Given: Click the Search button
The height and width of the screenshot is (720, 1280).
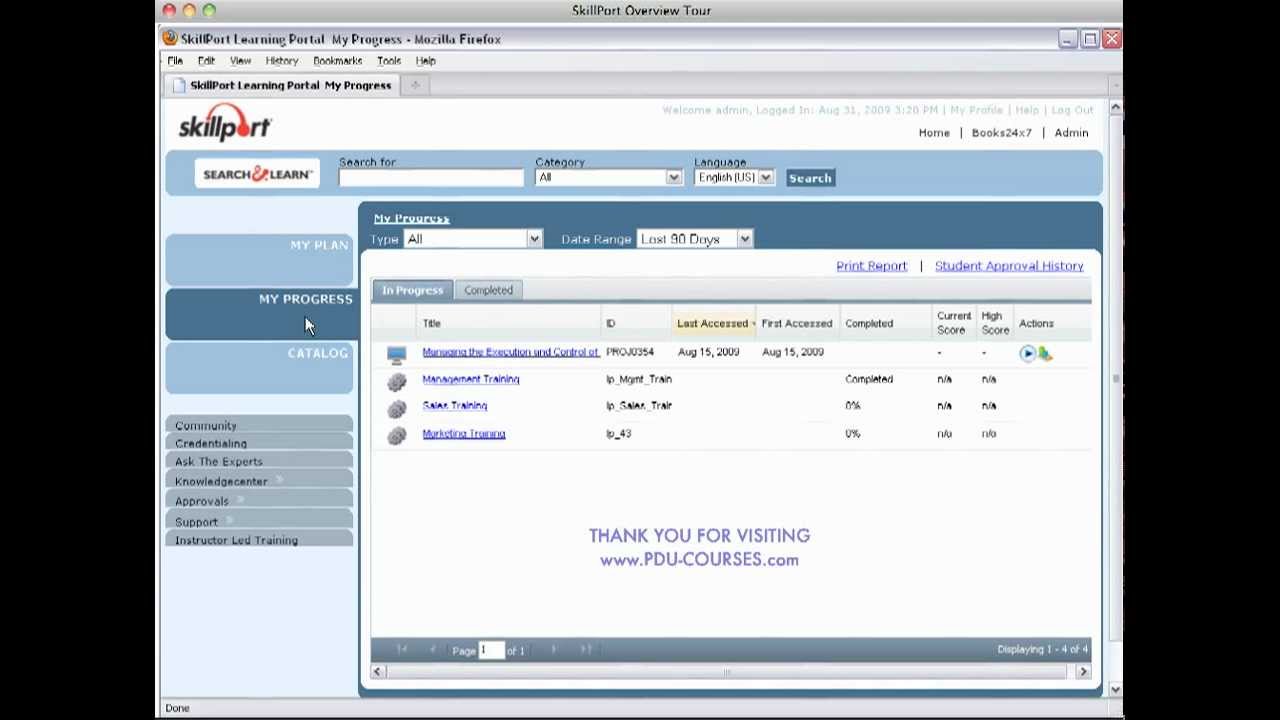Looking at the screenshot, I should [810, 178].
